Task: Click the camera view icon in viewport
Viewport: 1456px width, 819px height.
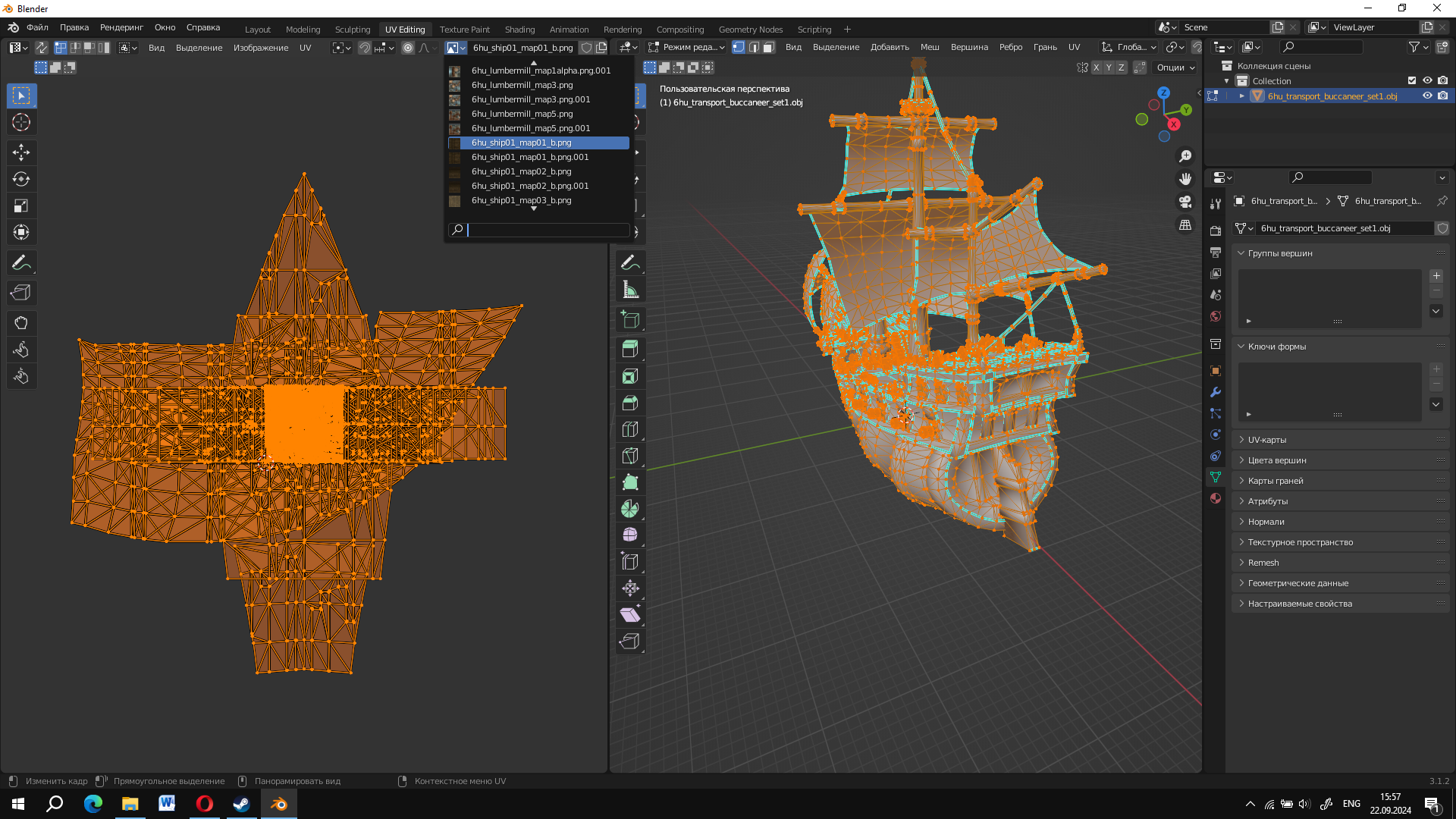Action: click(1185, 202)
